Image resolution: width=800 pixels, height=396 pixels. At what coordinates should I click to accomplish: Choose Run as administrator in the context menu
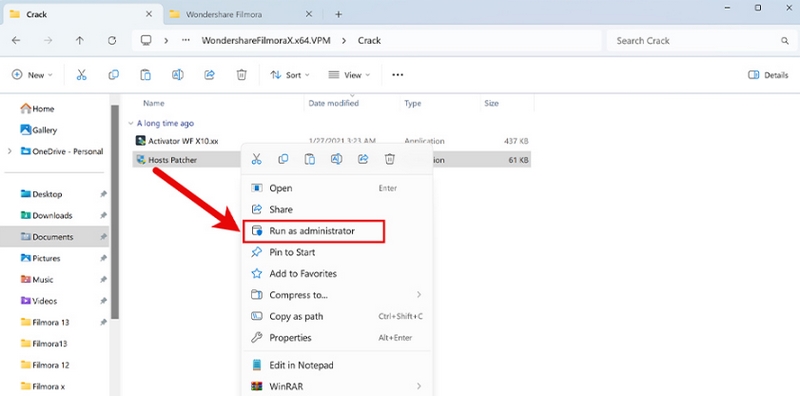(313, 231)
